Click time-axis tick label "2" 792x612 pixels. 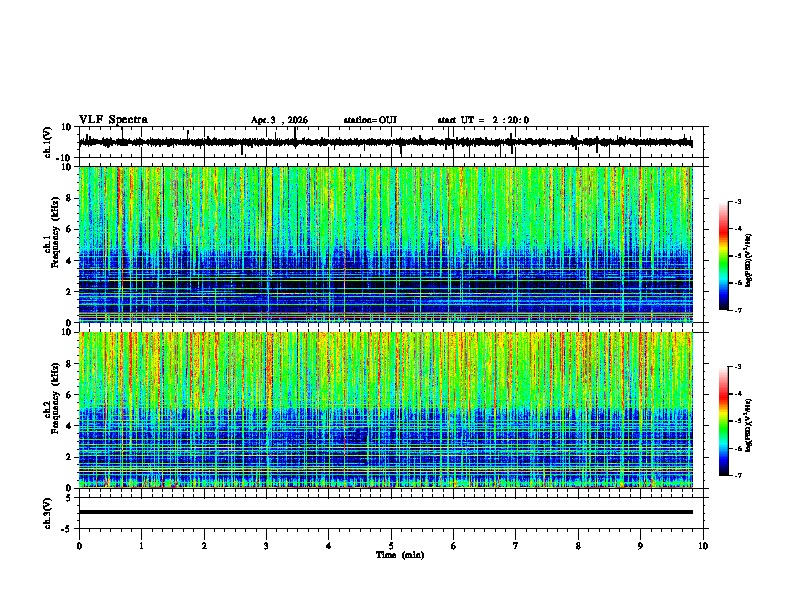point(204,546)
